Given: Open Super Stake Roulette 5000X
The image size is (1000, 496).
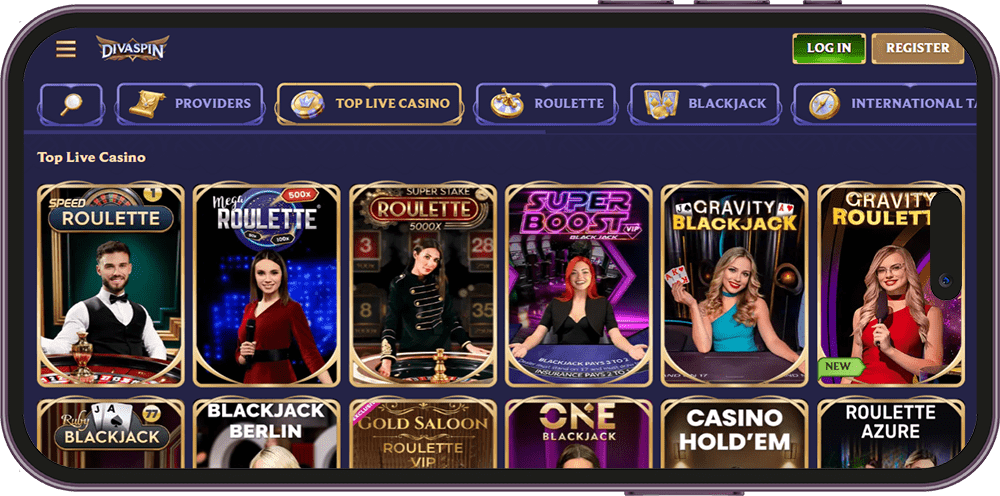Looking at the screenshot, I should 423,285.
